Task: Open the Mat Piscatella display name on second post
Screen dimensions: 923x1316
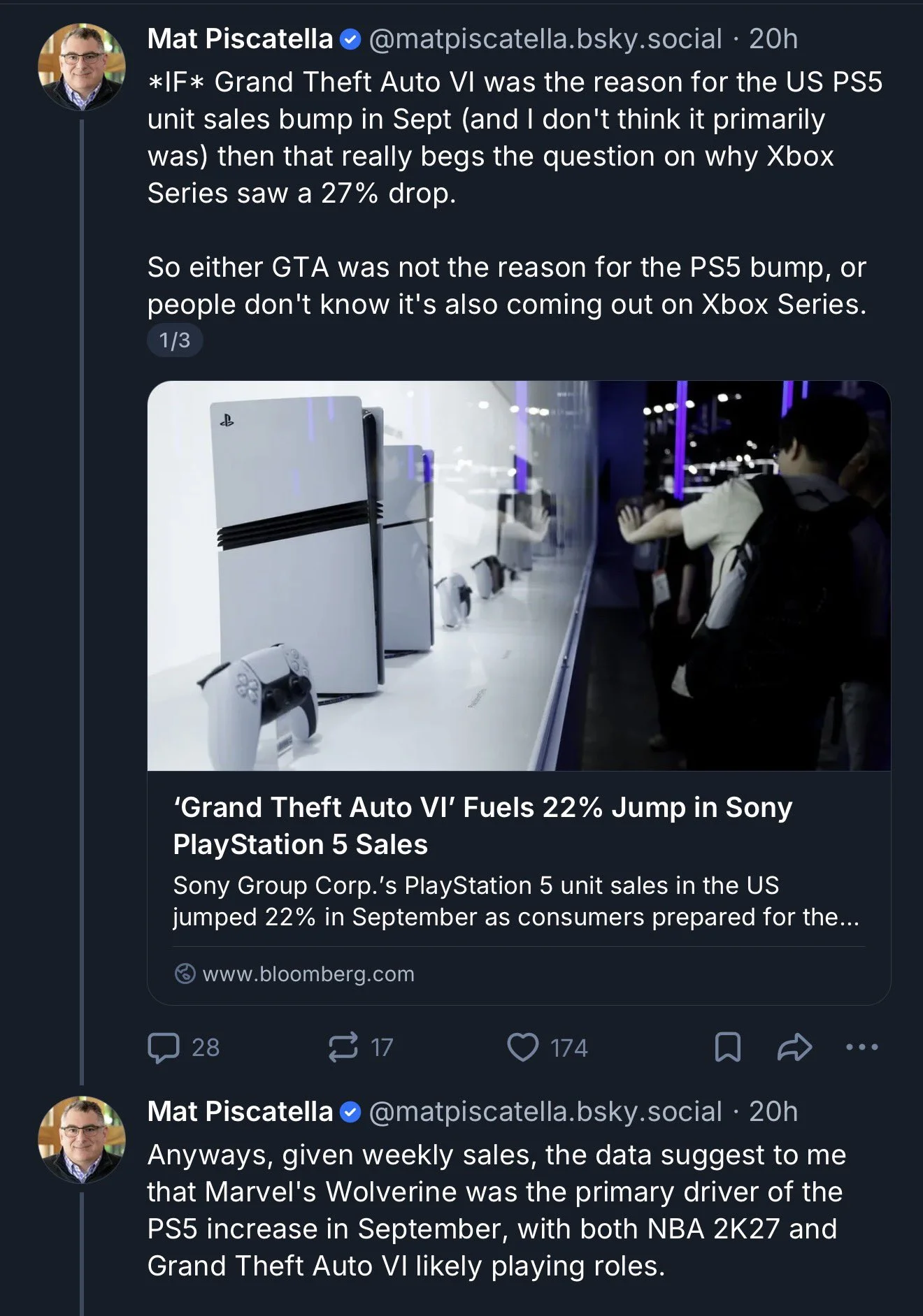Action: (x=240, y=1111)
